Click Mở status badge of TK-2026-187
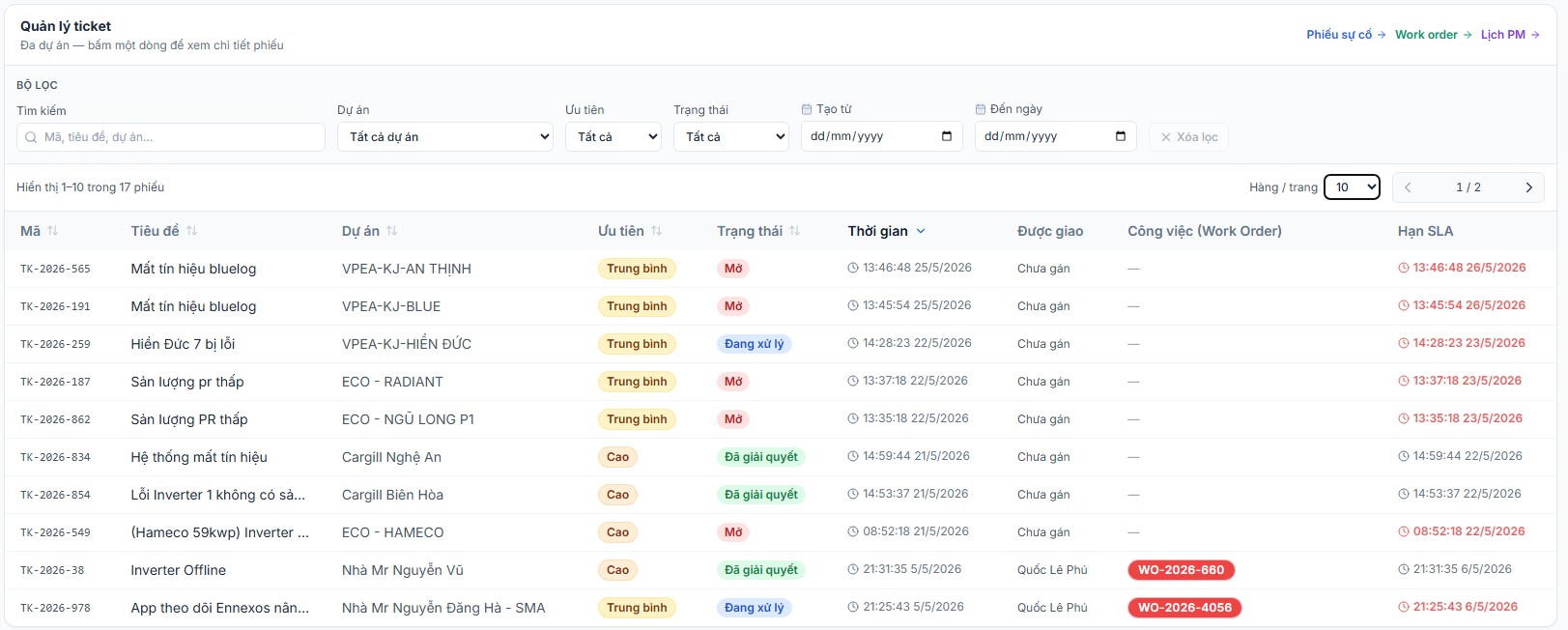 (734, 382)
